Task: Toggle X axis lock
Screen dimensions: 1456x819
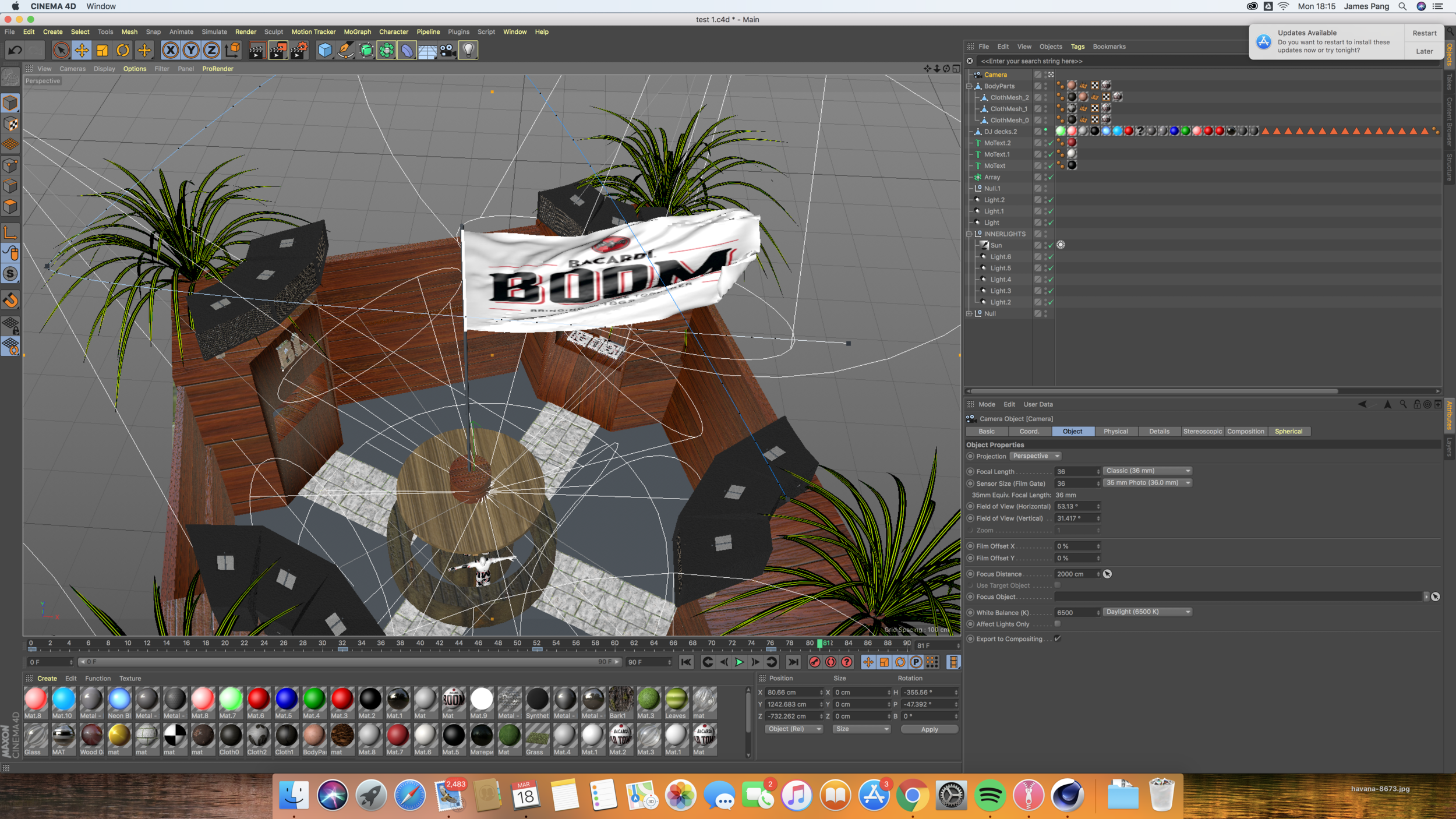Action: pos(170,50)
